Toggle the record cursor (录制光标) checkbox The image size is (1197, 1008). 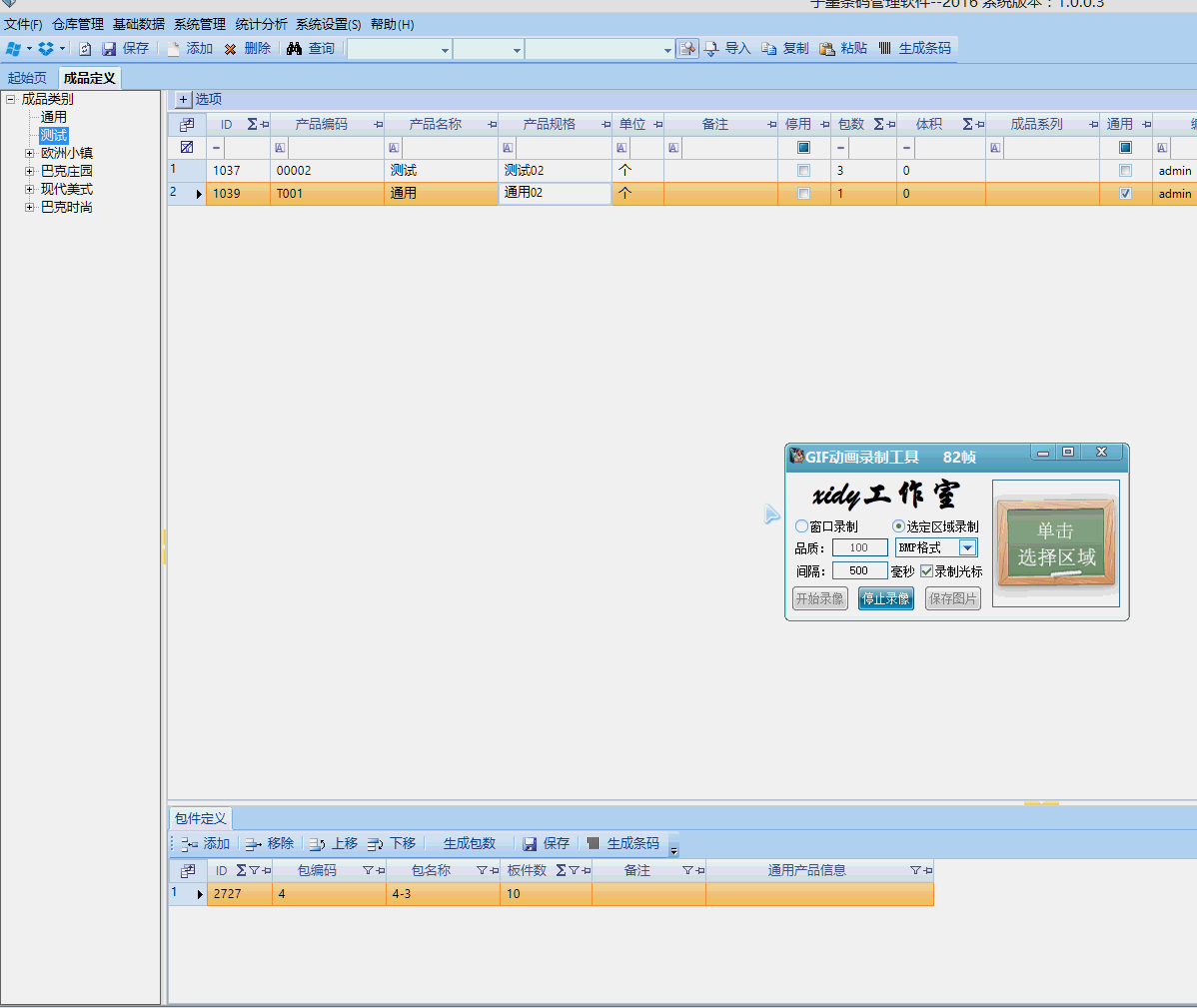(927, 571)
